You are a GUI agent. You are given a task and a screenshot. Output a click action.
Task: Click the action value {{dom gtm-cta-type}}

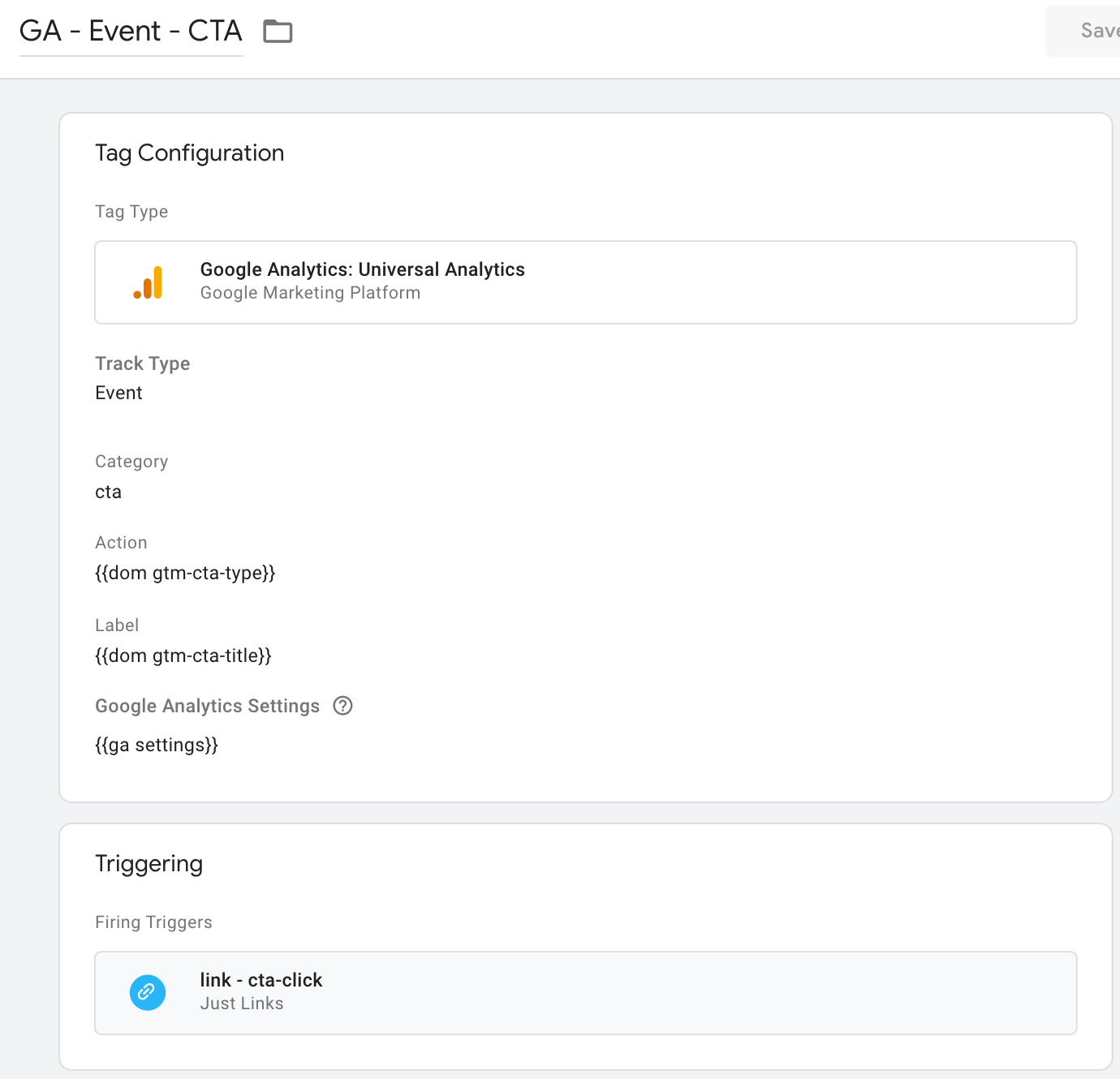click(x=185, y=573)
